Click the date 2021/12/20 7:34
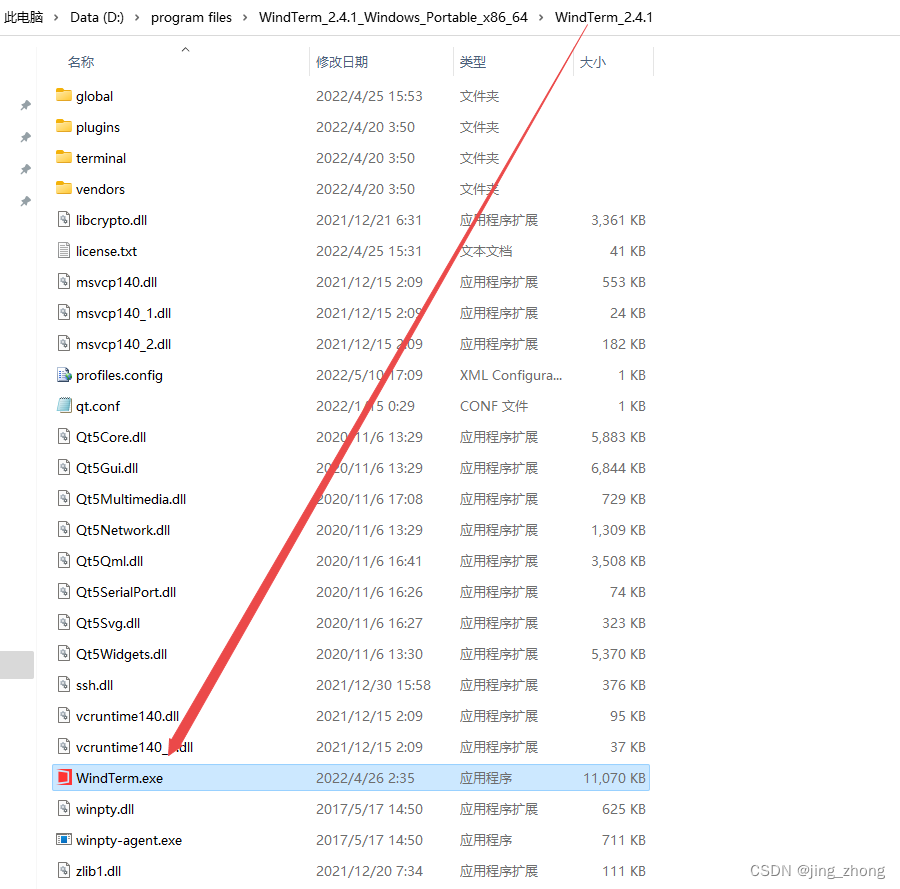Screen dimensions: 900x889 click(369, 871)
